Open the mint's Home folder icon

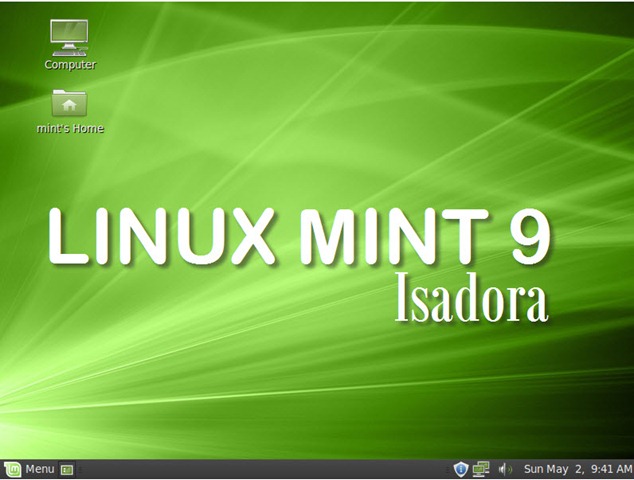pos(69,103)
